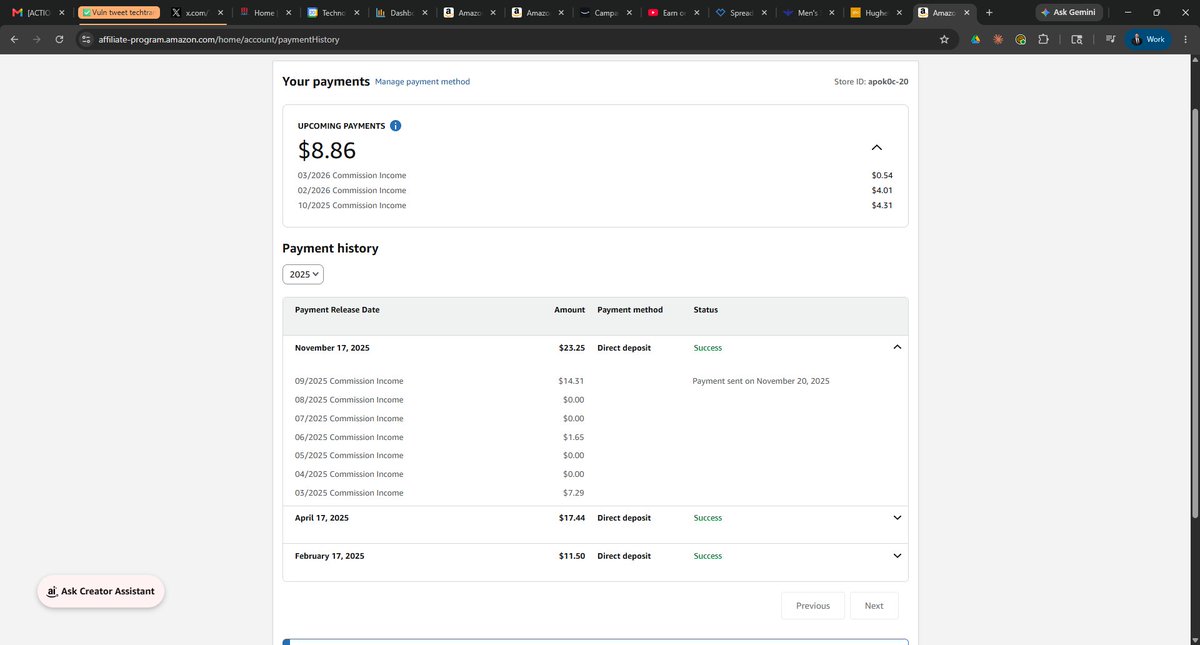
Task: Click the round green-and-yellow extension icon
Action: (1020, 39)
